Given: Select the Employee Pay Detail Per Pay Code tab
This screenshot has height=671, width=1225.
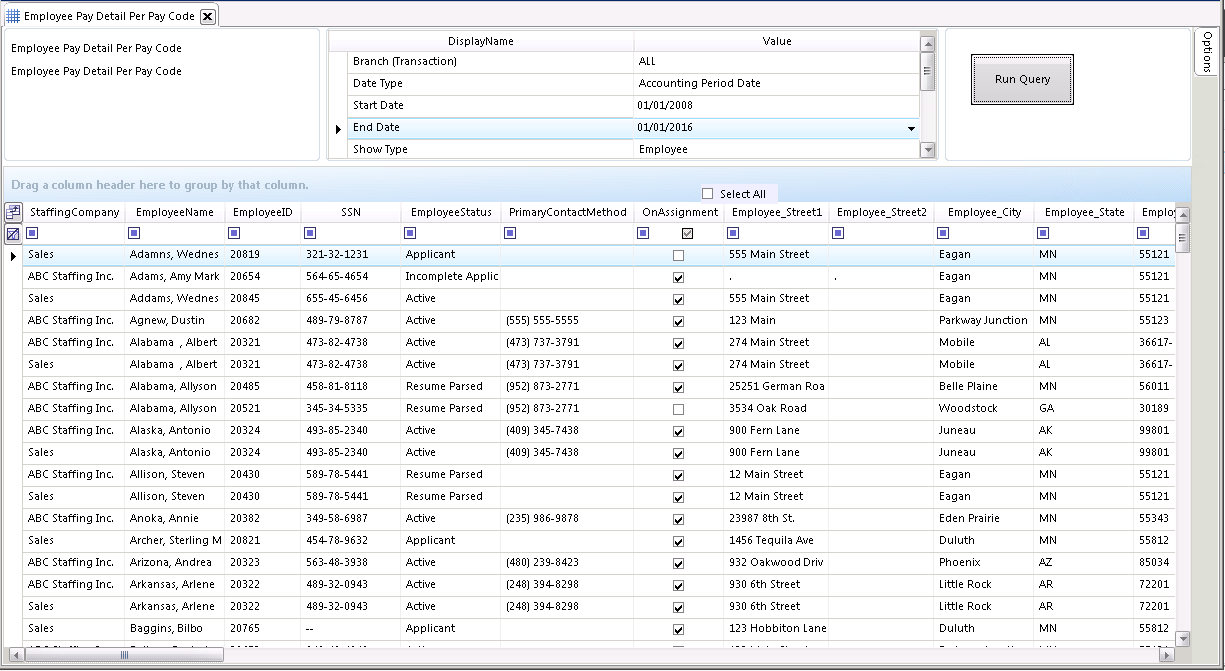Looking at the screenshot, I should pos(110,16).
